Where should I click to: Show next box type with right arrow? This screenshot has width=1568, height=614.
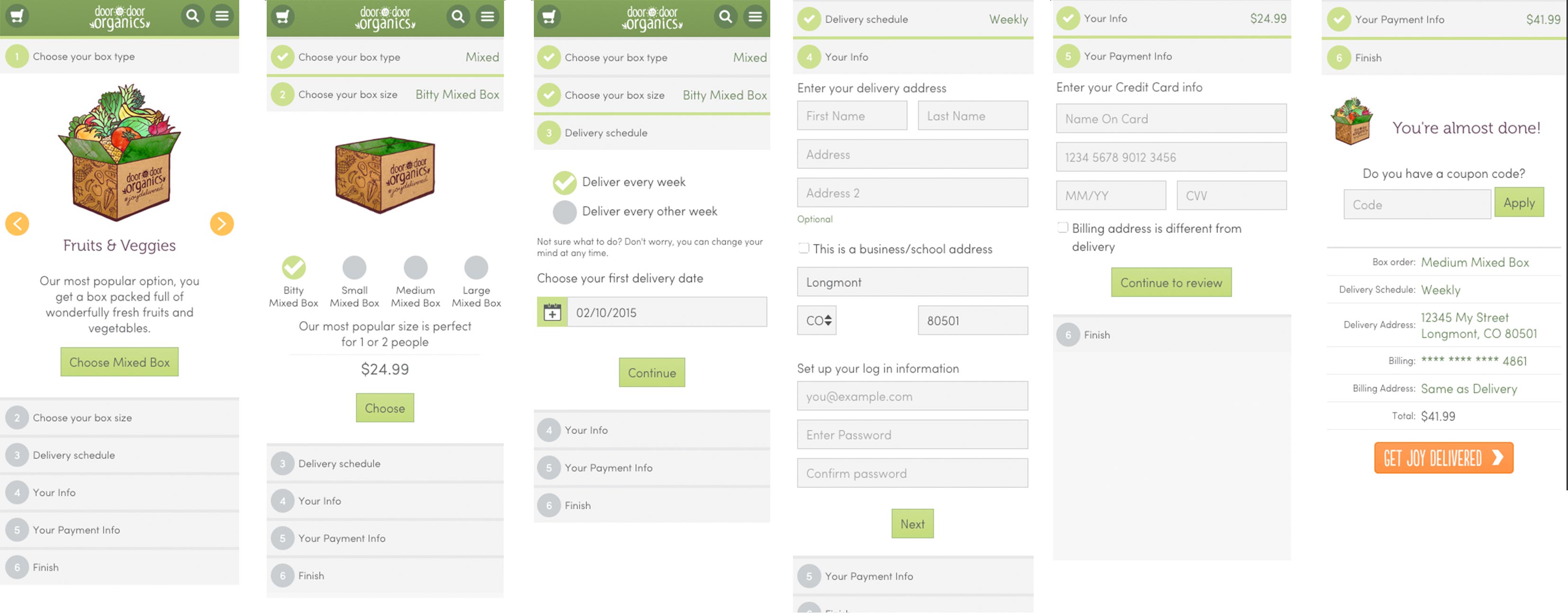[x=222, y=223]
